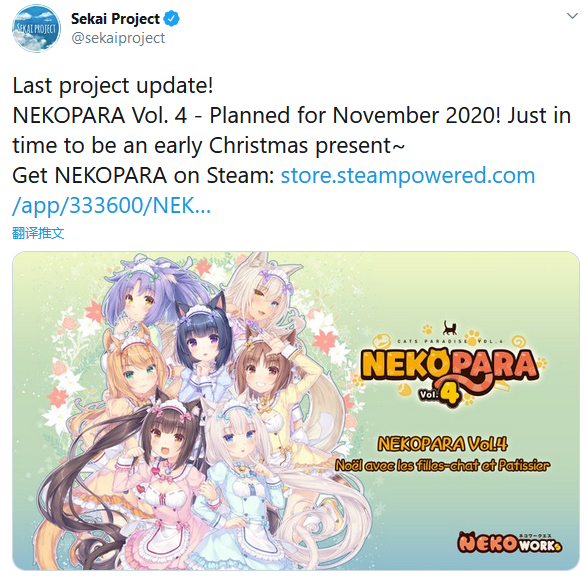Open the store.steampowered.com link

click(408, 175)
